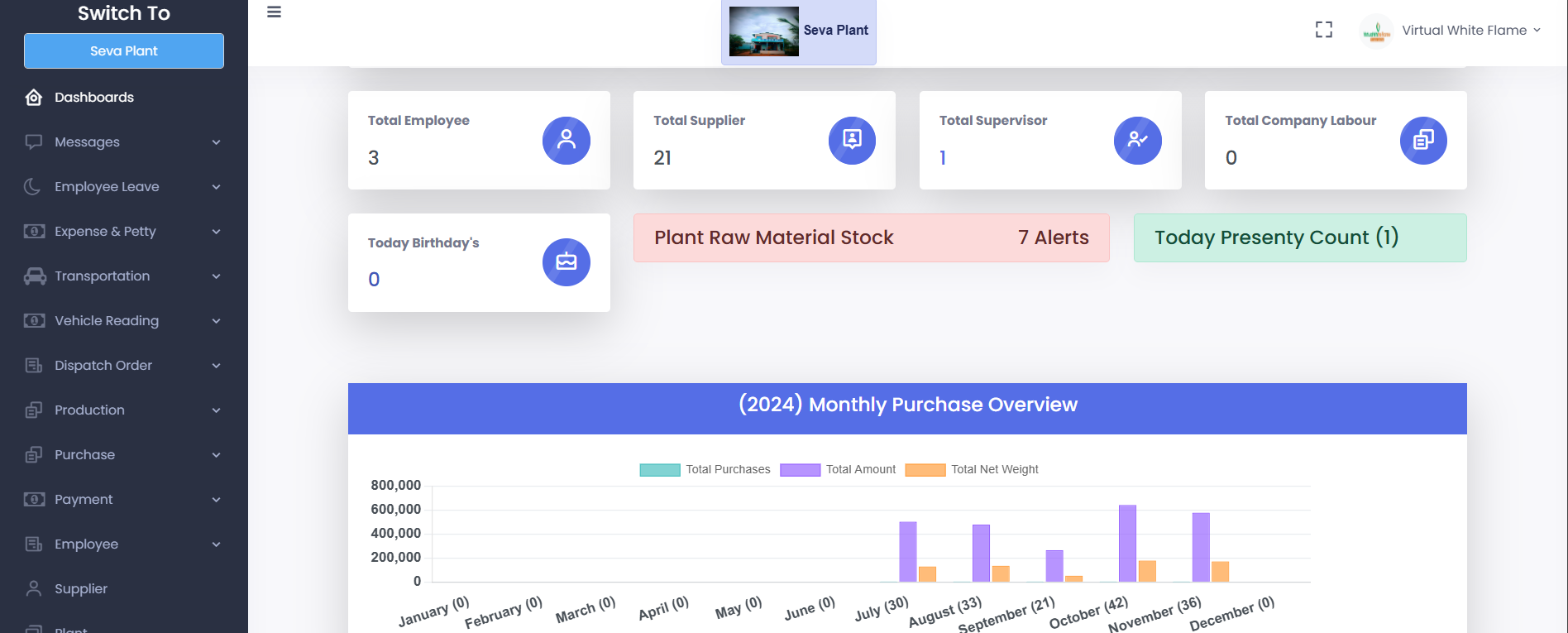The width and height of the screenshot is (1568, 633).
Task: Click the blue Seva Plant switch button
Action: pyautogui.click(x=124, y=51)
